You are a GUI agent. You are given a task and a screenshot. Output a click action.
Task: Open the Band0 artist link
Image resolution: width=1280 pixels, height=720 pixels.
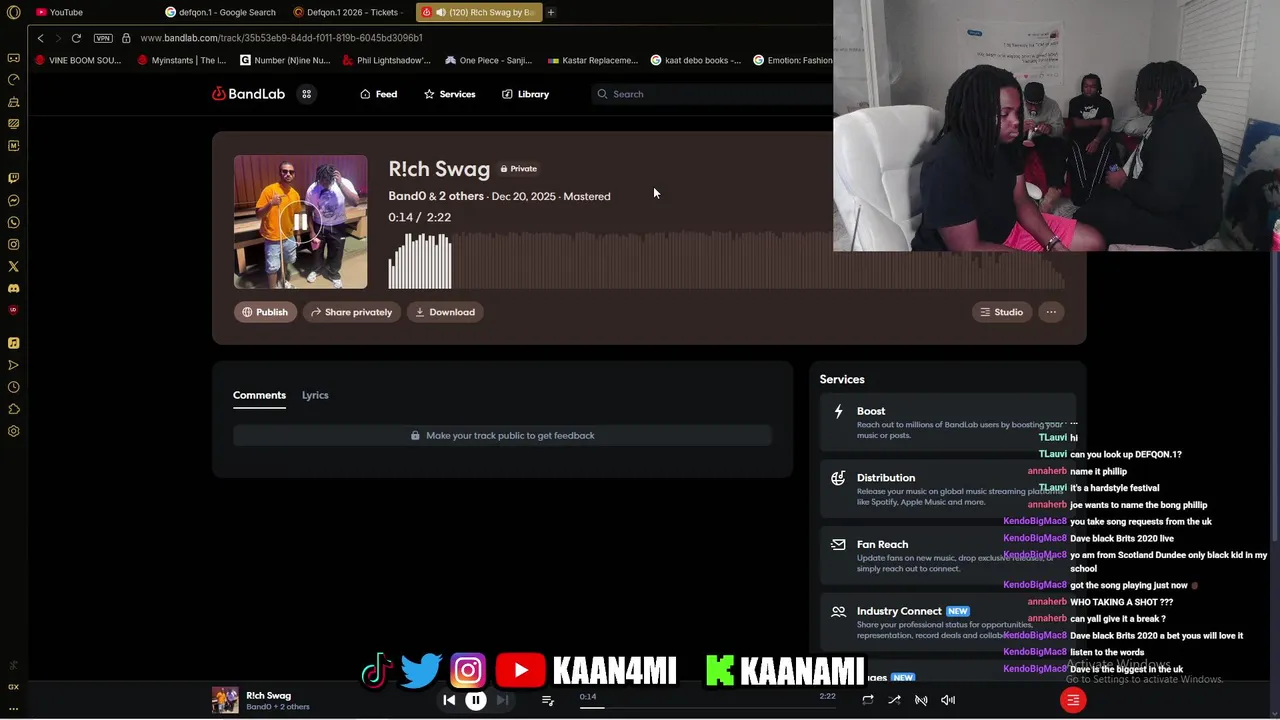[407, 196]
